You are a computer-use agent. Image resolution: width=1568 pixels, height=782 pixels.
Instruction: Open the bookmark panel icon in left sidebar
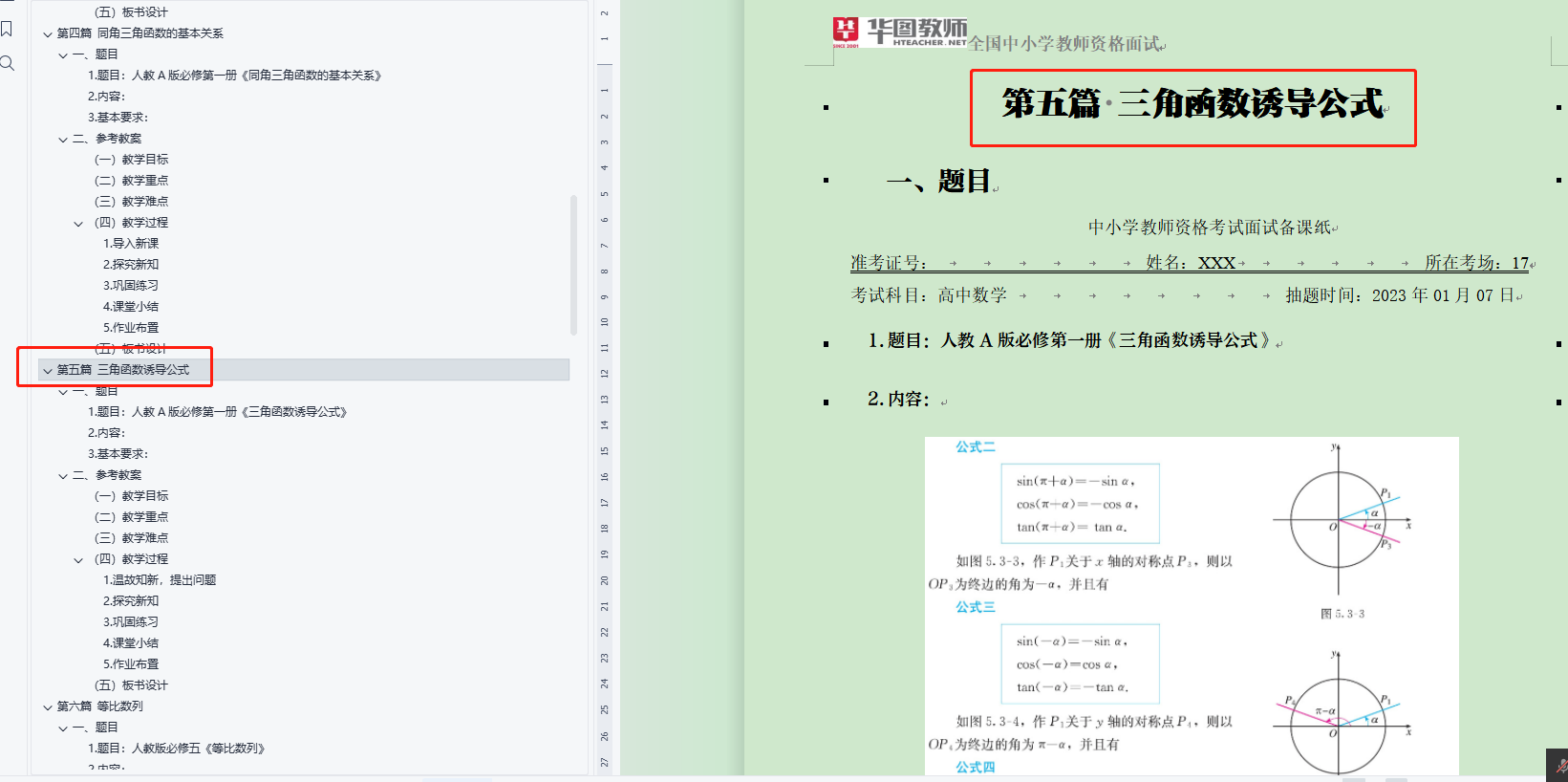click(7, 29)
